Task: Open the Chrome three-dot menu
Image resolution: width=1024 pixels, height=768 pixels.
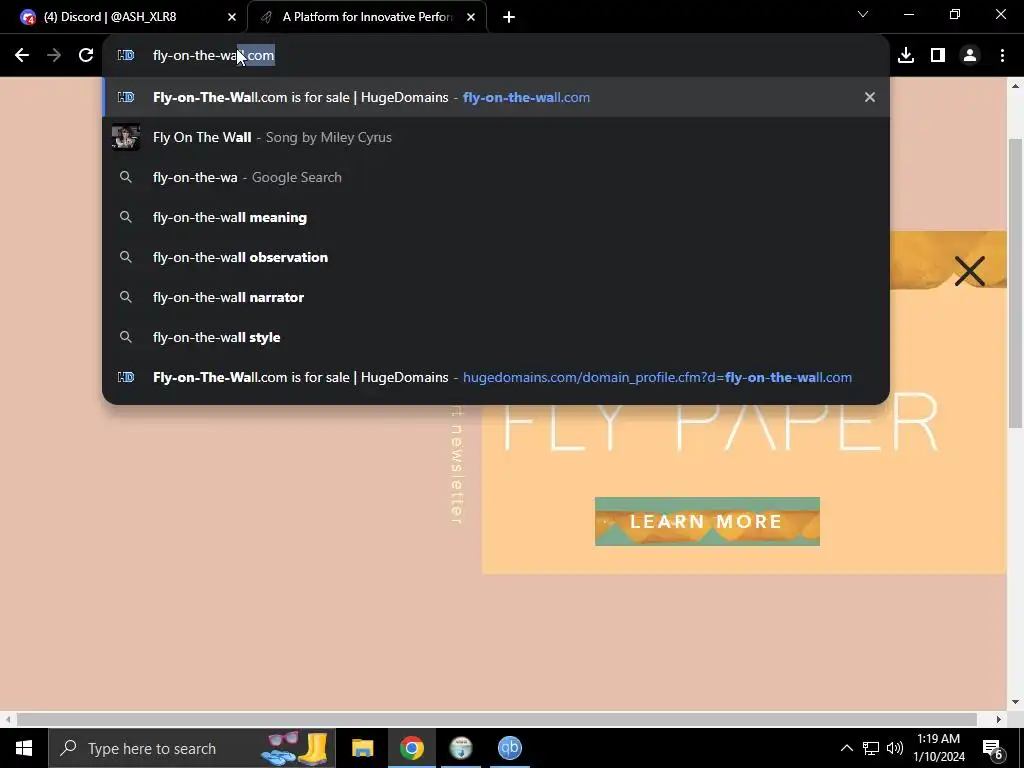Action: coord(1002,56)
